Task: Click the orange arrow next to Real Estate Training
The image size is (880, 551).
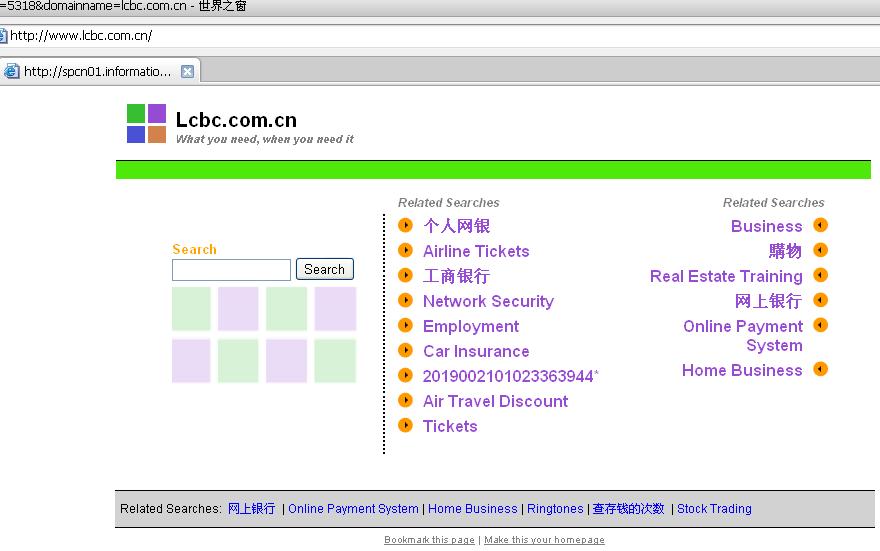Action: point(821,275)
